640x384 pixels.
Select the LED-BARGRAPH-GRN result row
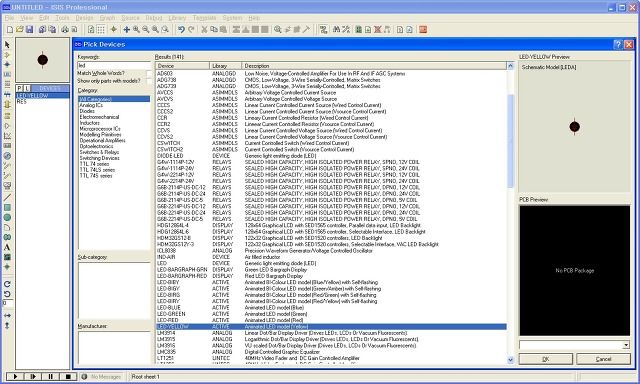[331, 270]
